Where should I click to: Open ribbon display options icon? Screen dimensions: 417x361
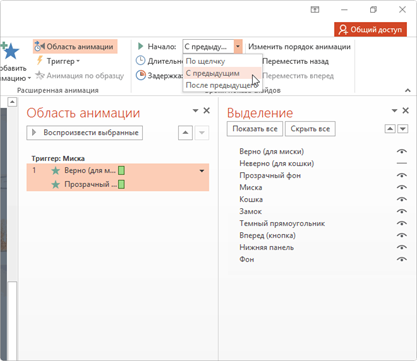(315, 10)
